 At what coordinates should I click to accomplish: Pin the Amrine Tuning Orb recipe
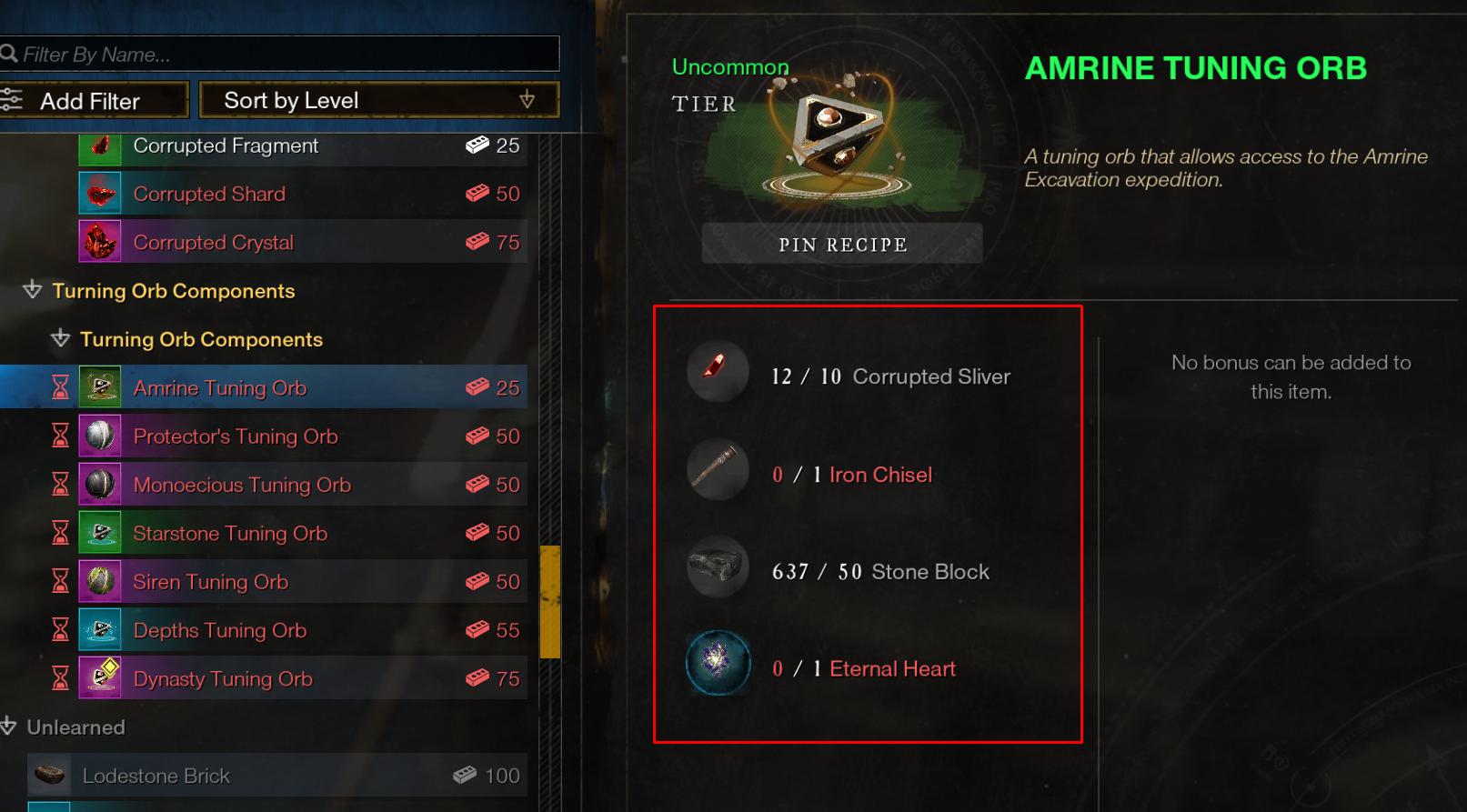(x=842, y=244)
